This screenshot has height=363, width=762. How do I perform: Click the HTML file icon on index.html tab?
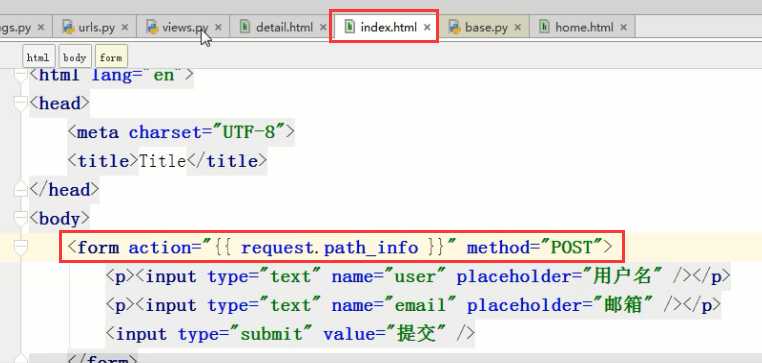pyautogui.click(x=349, y=27)
